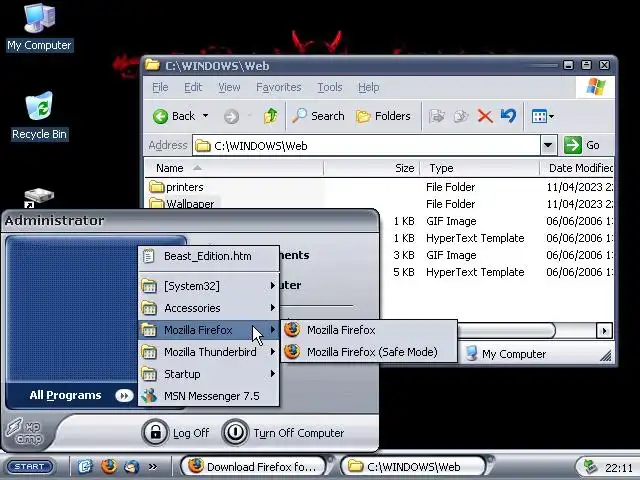This screenshot has height=480, width=640.
Task: Click the red Delete X icon
Action: [x=485, y=116]
